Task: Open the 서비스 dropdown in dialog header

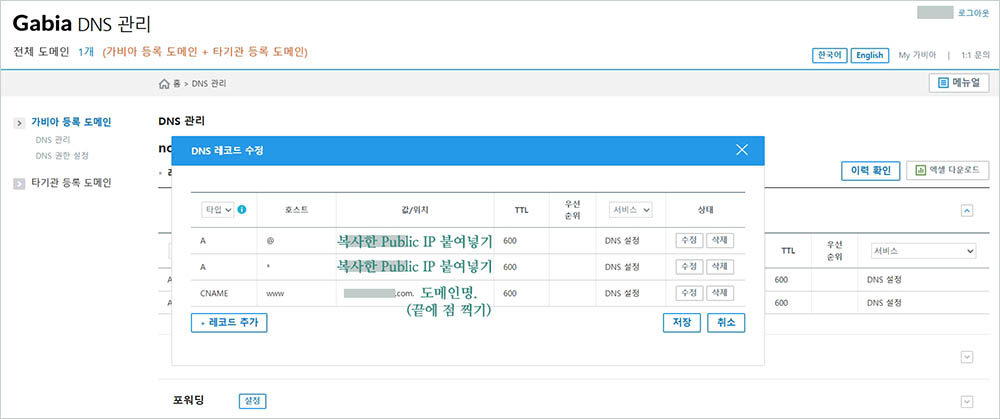Action: point(630,210)
